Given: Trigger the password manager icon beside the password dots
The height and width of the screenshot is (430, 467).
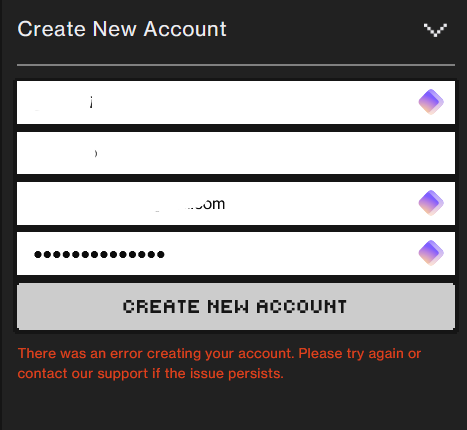Looking at the screenshot, I should point(431,253).
